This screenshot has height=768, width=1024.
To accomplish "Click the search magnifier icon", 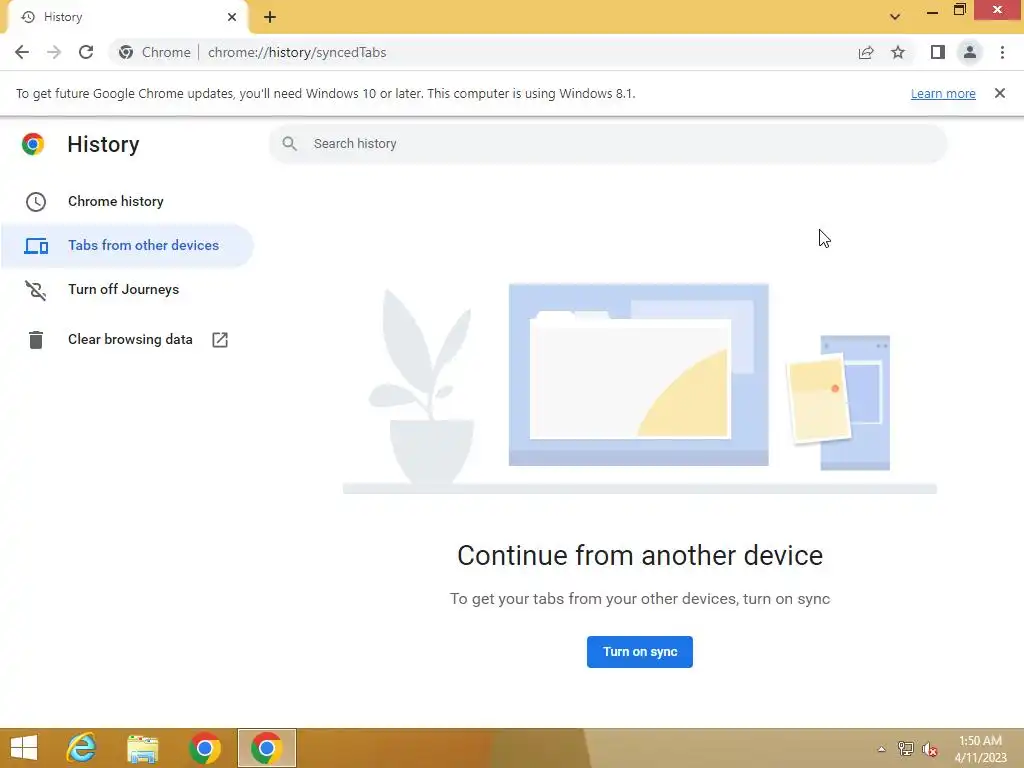I will click(289, 144).
